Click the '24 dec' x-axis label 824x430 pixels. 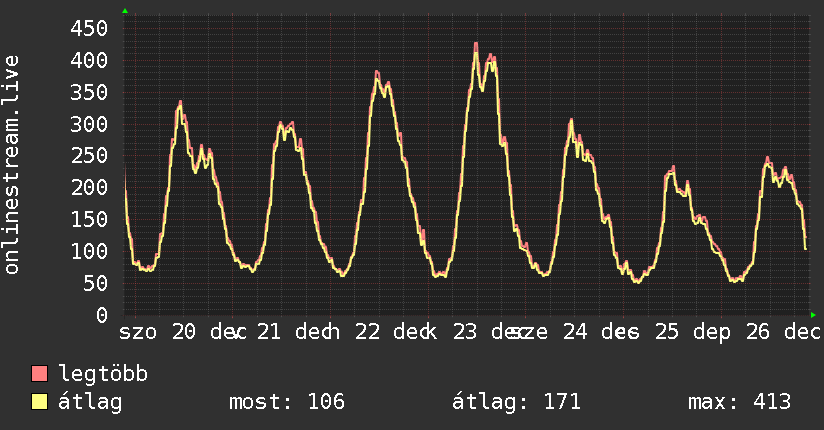tap(600, 332)
